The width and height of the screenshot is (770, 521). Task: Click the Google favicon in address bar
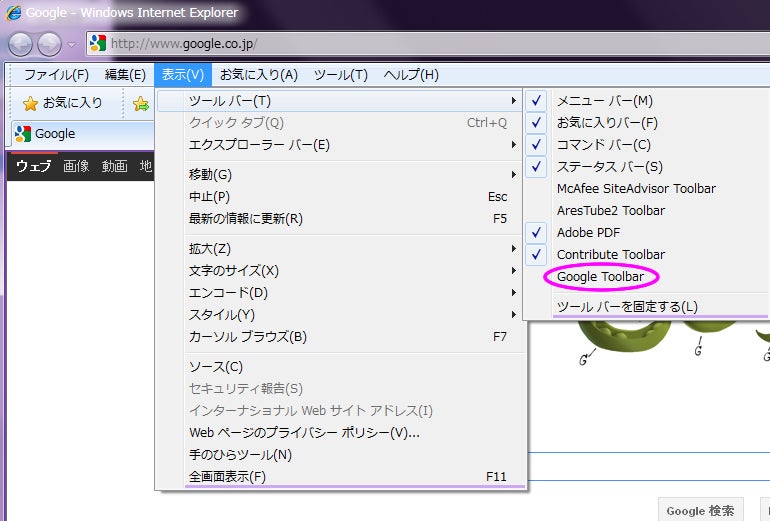coord(98,43)
